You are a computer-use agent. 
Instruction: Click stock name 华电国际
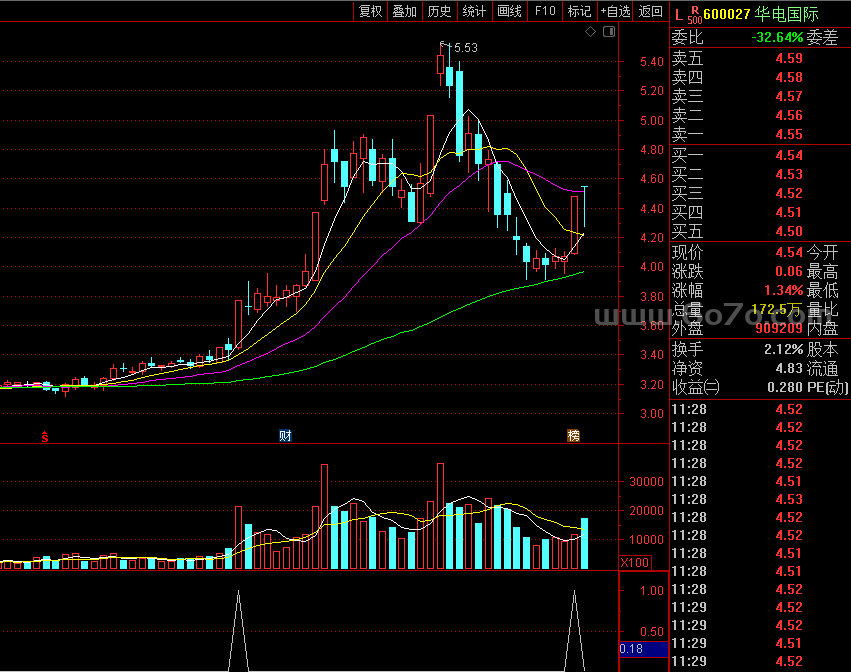point(786,15)
